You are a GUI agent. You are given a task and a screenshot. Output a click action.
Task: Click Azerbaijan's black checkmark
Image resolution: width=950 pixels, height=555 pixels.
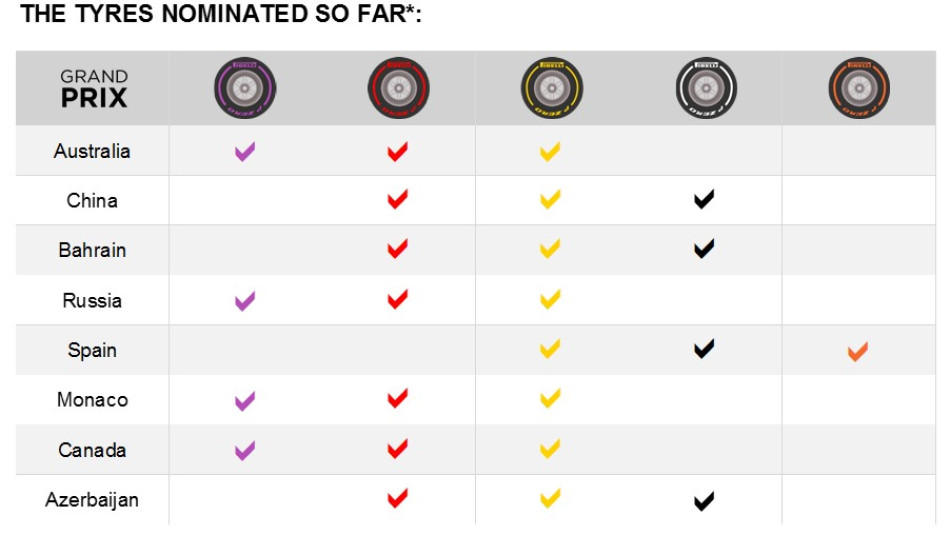[704, 500]
